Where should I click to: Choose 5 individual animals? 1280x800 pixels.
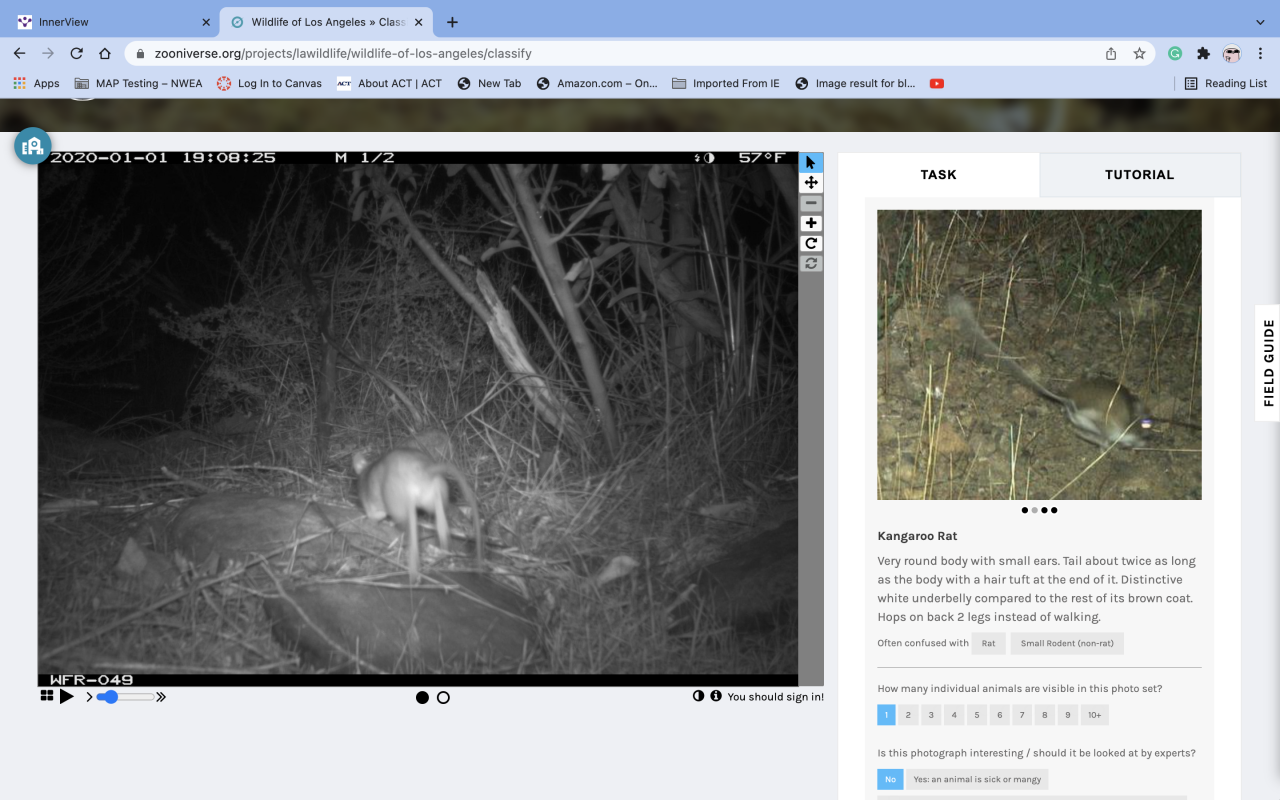pos(977,715)
